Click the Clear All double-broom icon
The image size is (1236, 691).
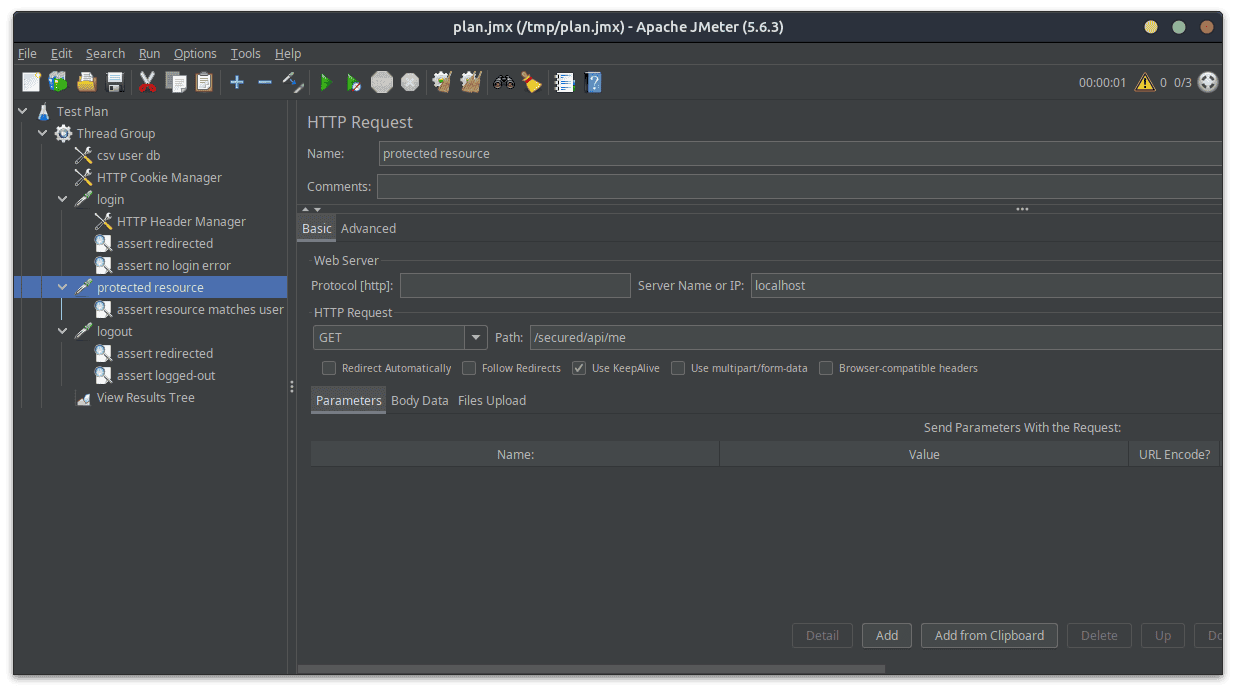tap(470, 83)
